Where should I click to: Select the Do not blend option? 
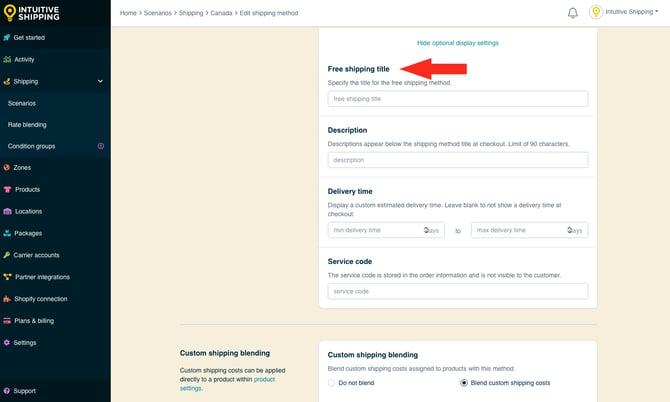pos(332,383)
